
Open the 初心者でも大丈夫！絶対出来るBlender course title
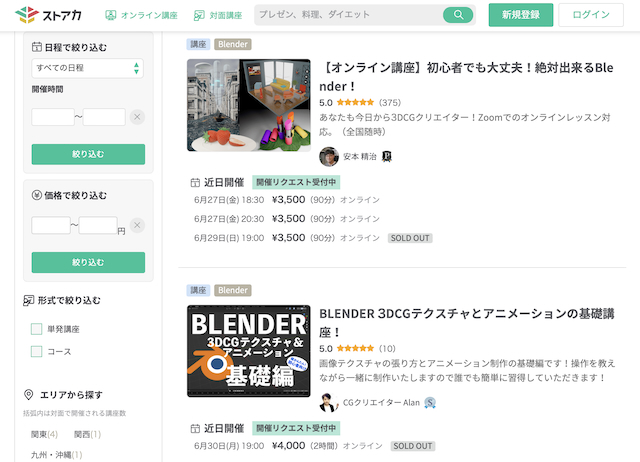466,77
